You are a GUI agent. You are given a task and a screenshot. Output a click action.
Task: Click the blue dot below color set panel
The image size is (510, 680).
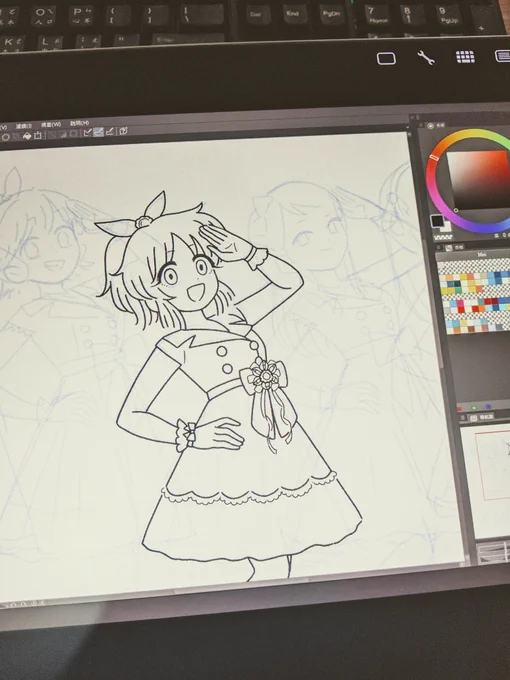[488, 407]
